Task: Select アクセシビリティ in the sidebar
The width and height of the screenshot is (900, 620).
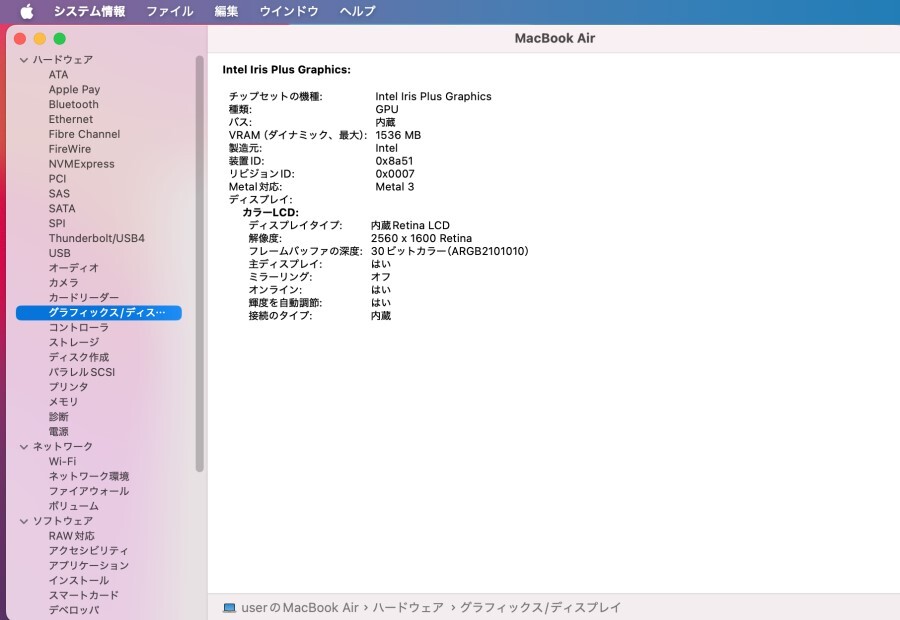Action: (88, 551)
